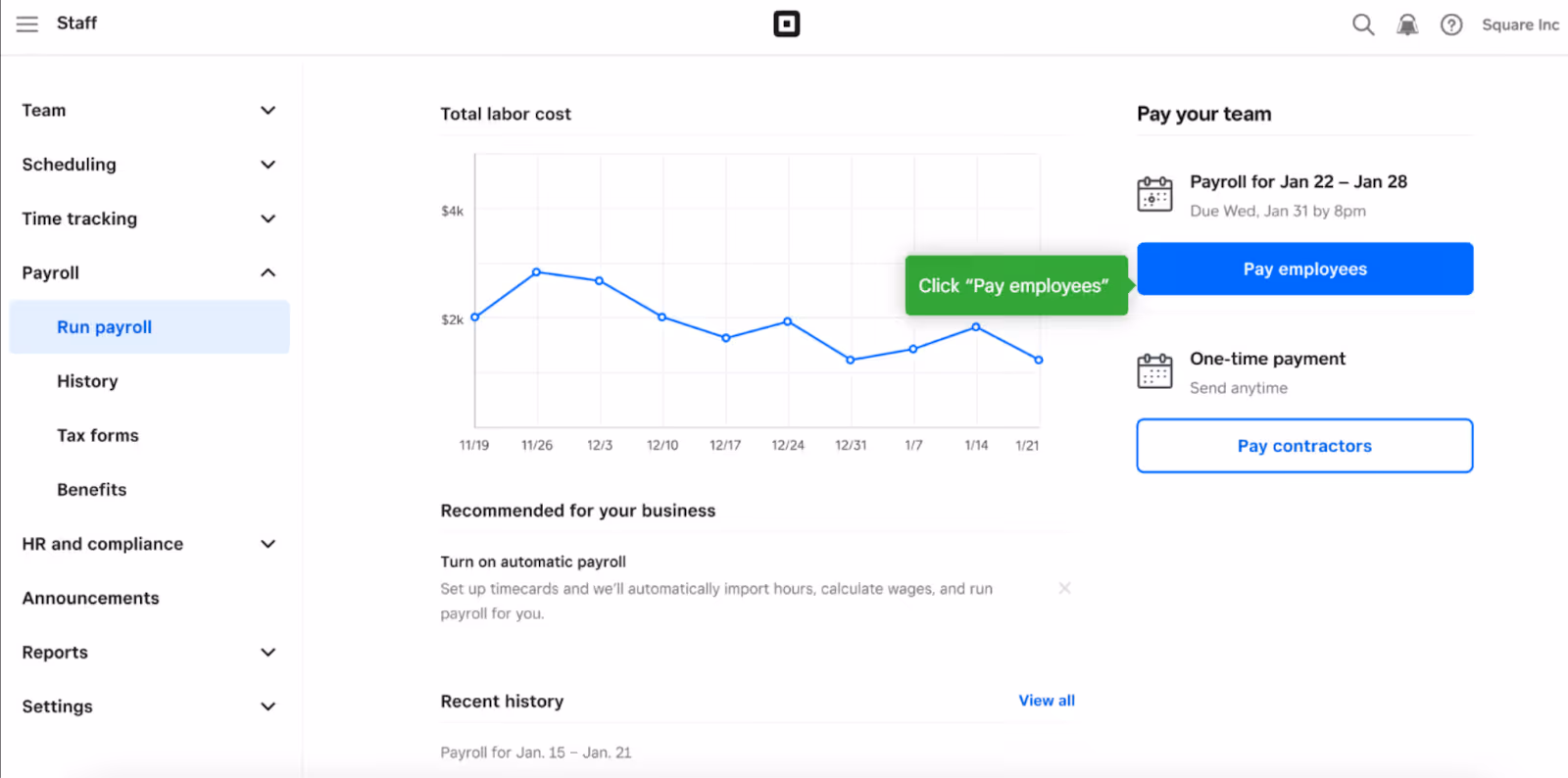Click the Total labor cost heading

(x=506, y=114)
